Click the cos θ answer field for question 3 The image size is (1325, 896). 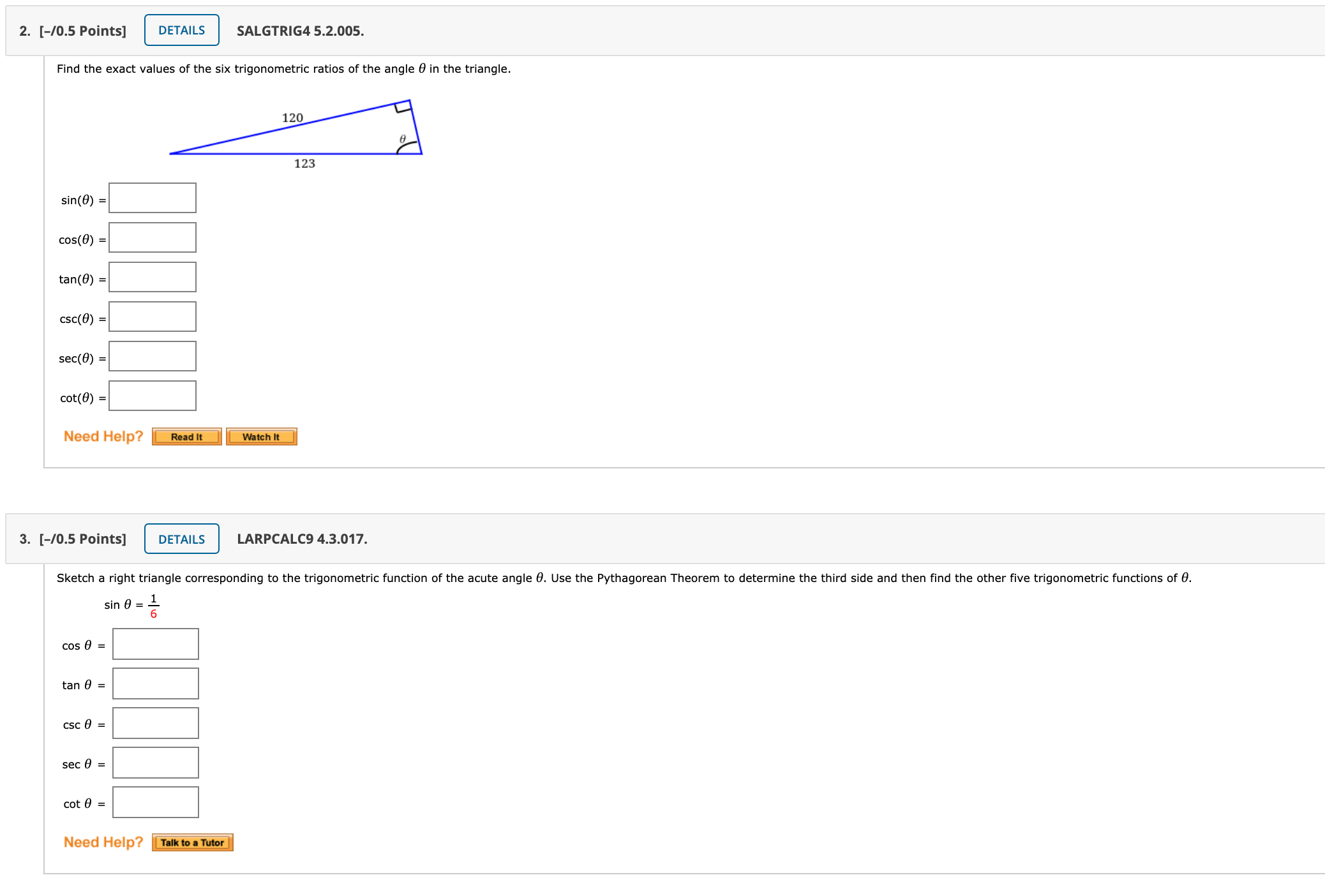(155, 643)
